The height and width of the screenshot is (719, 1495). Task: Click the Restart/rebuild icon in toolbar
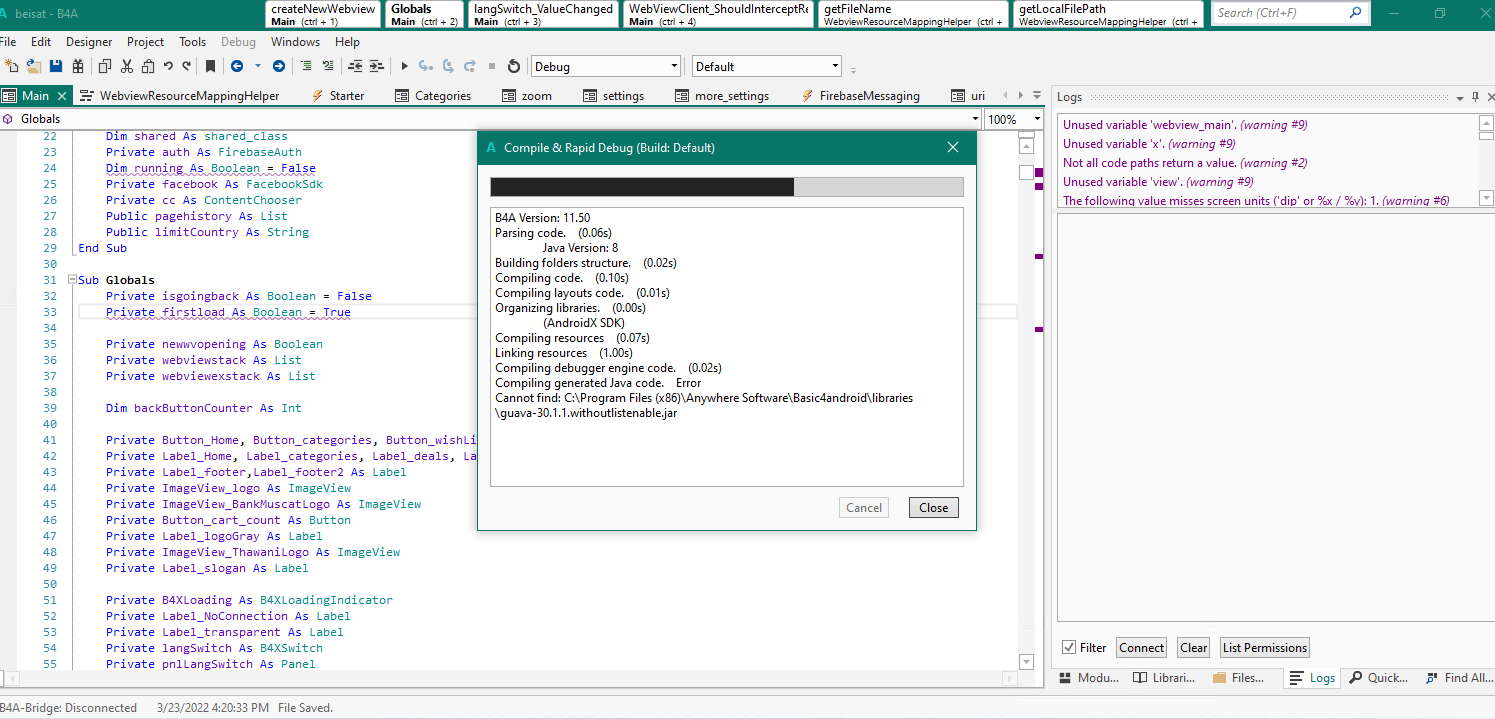point(513,66)
